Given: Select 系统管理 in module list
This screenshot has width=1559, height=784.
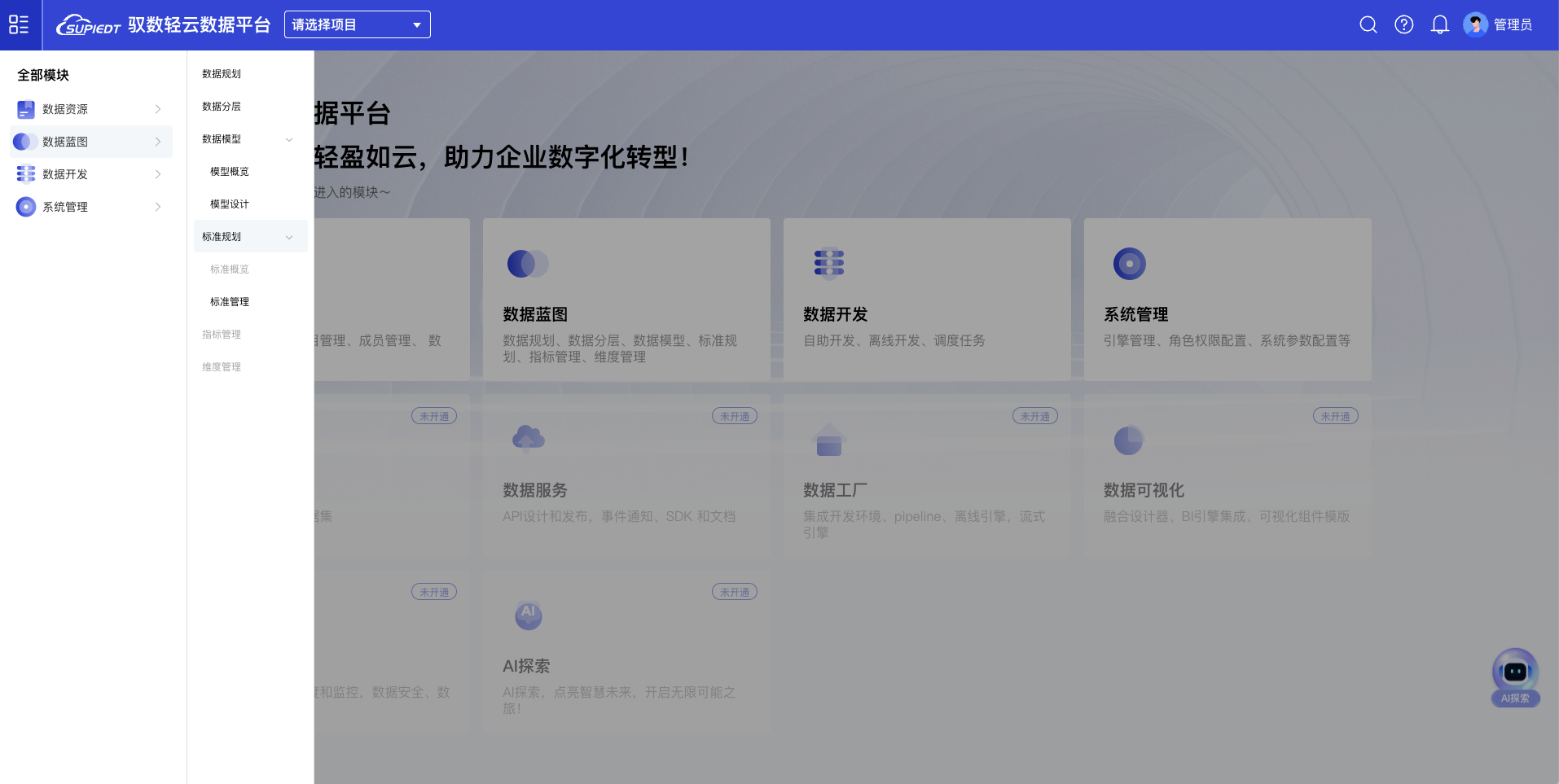Looking at the screenshot, I should click(x=91, y=207).
